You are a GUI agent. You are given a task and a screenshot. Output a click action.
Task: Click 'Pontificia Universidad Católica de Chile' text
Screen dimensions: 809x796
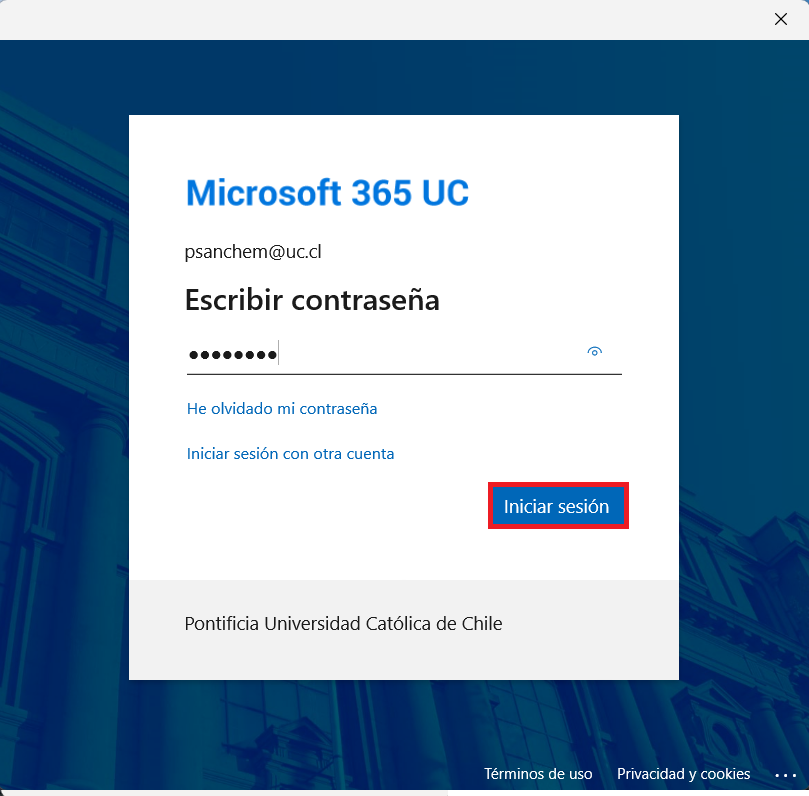click(x=343, y=624)
